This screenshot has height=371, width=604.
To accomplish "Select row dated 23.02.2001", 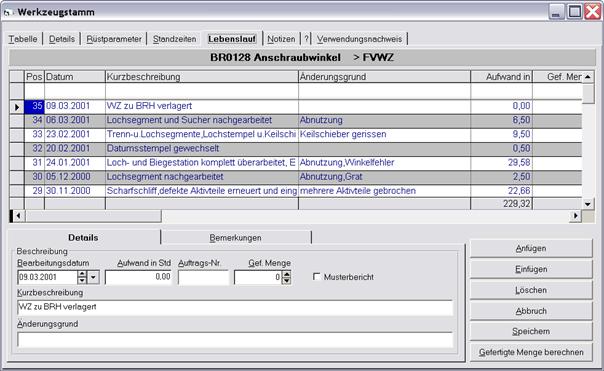I will [x=295, y=134].
